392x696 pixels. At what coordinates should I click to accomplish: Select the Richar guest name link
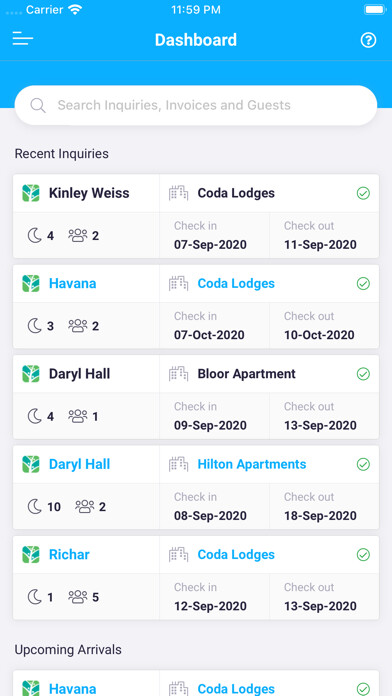(69, 554)
